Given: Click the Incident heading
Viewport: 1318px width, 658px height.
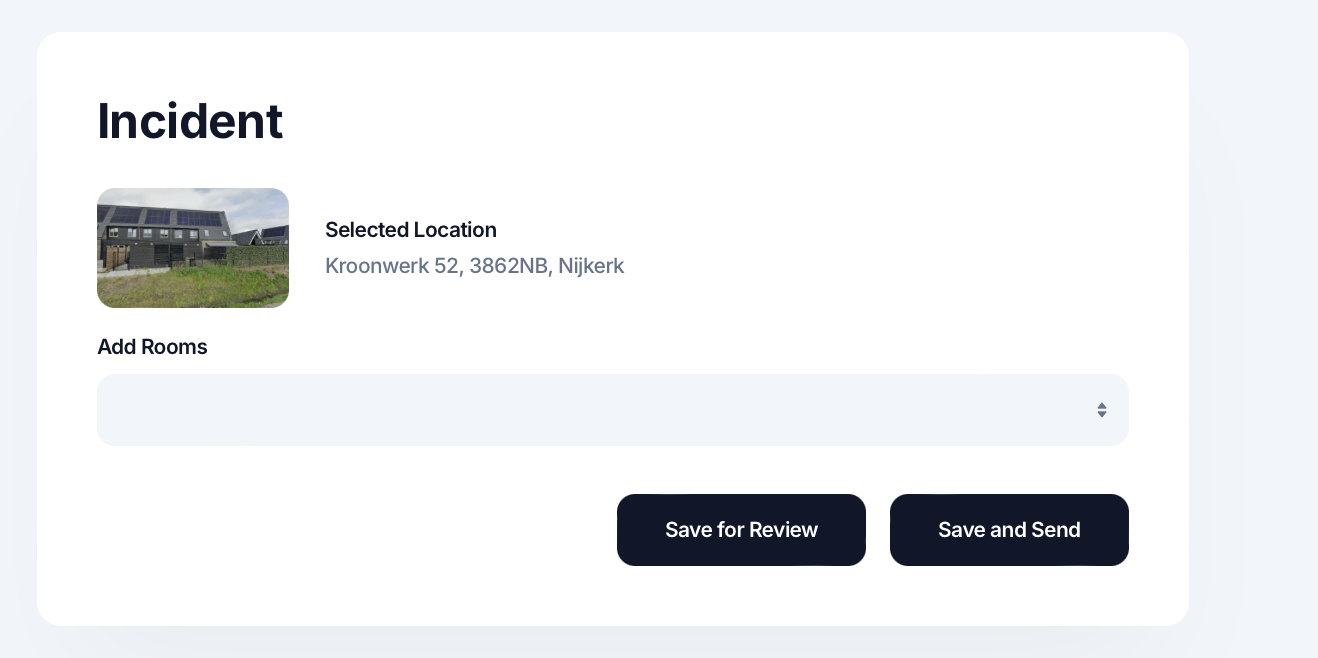Looking at the screenshot, I should click(x=190, y=121).
